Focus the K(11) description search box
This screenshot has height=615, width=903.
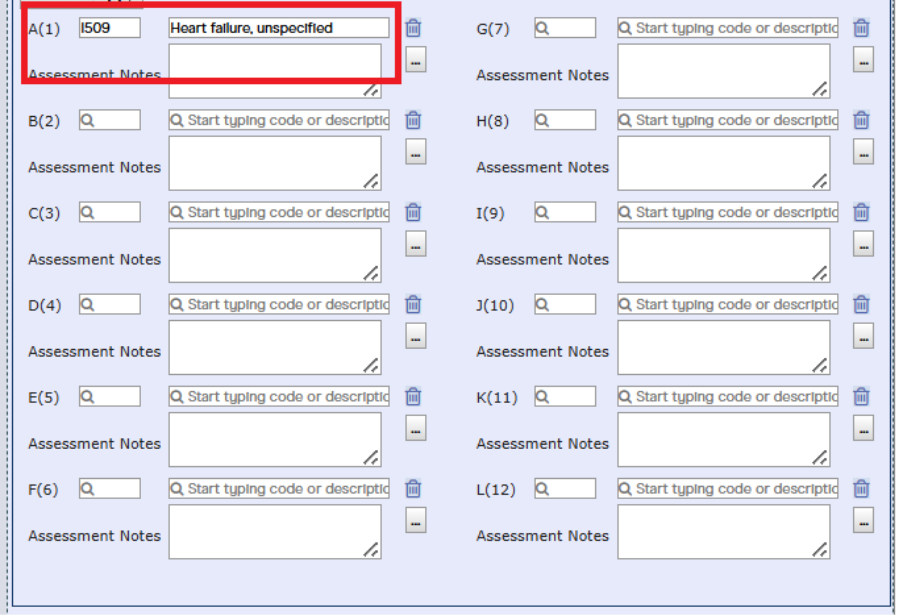[x=728, y=396]
